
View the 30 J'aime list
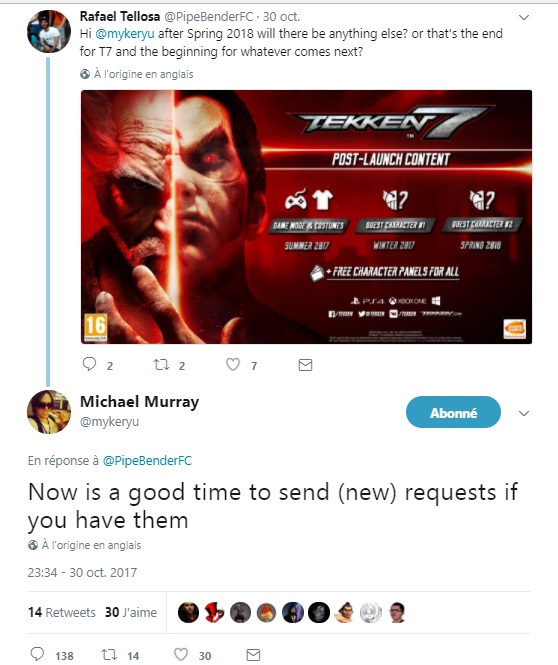131,612
